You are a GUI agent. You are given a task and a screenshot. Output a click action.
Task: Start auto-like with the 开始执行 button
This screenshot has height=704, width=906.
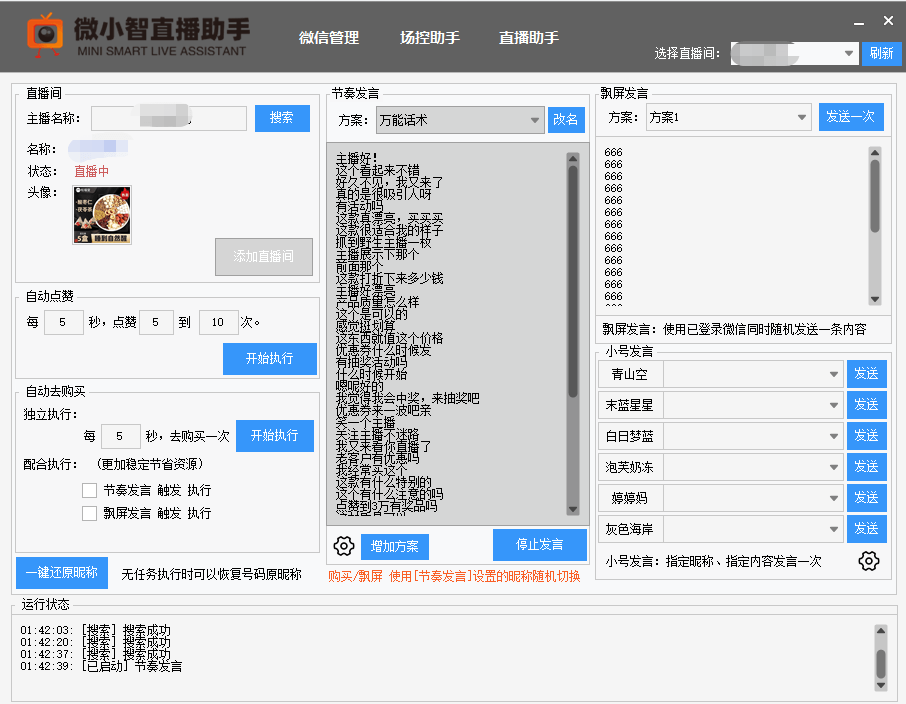270,359
